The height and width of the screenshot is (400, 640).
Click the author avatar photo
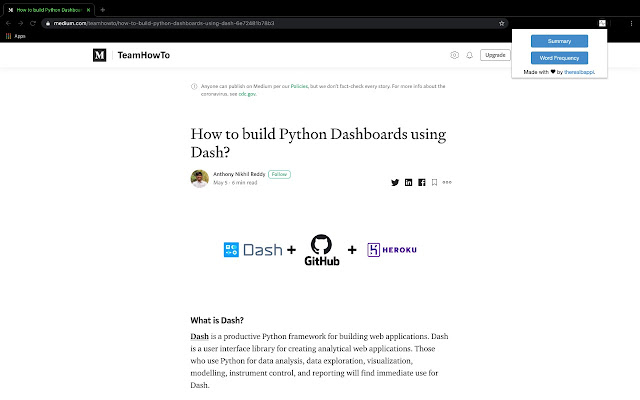point(200,178)
